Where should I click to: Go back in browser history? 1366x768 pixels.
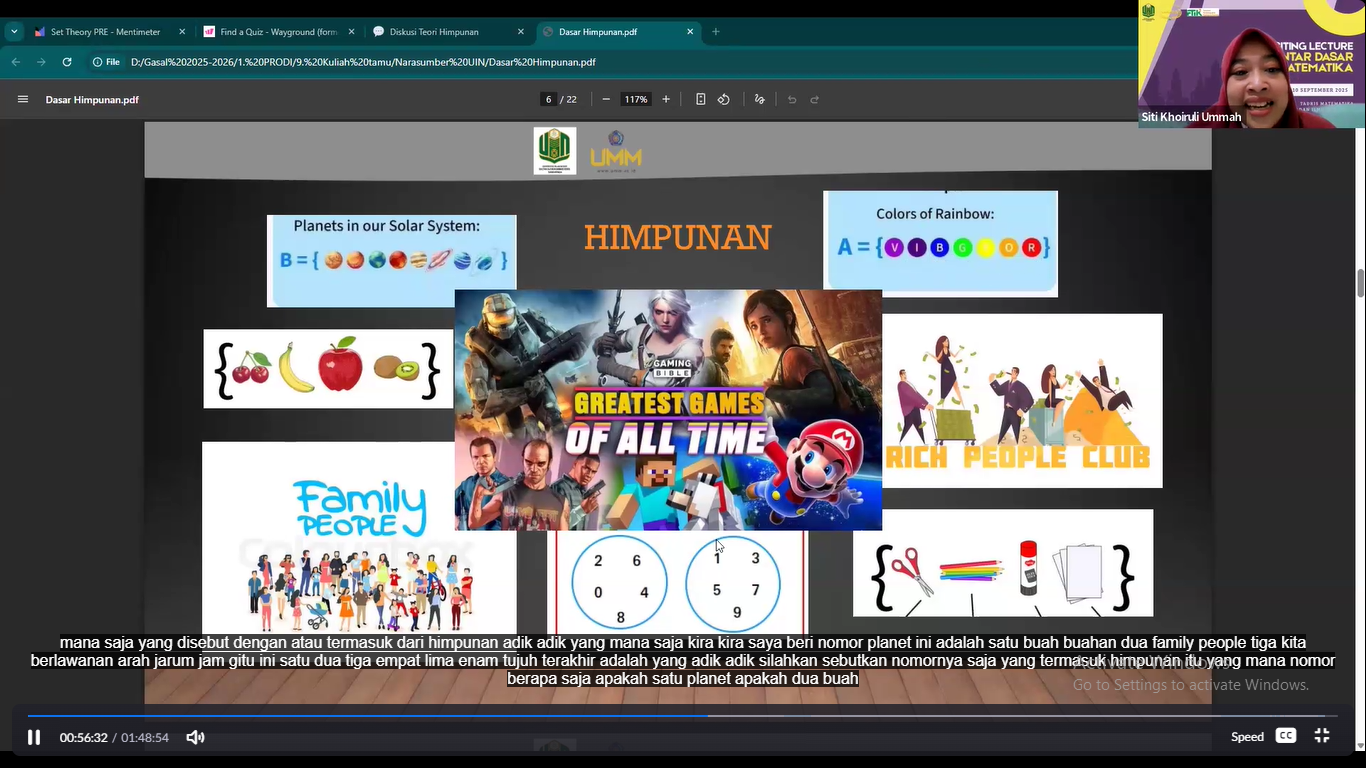tap(16, 62)
